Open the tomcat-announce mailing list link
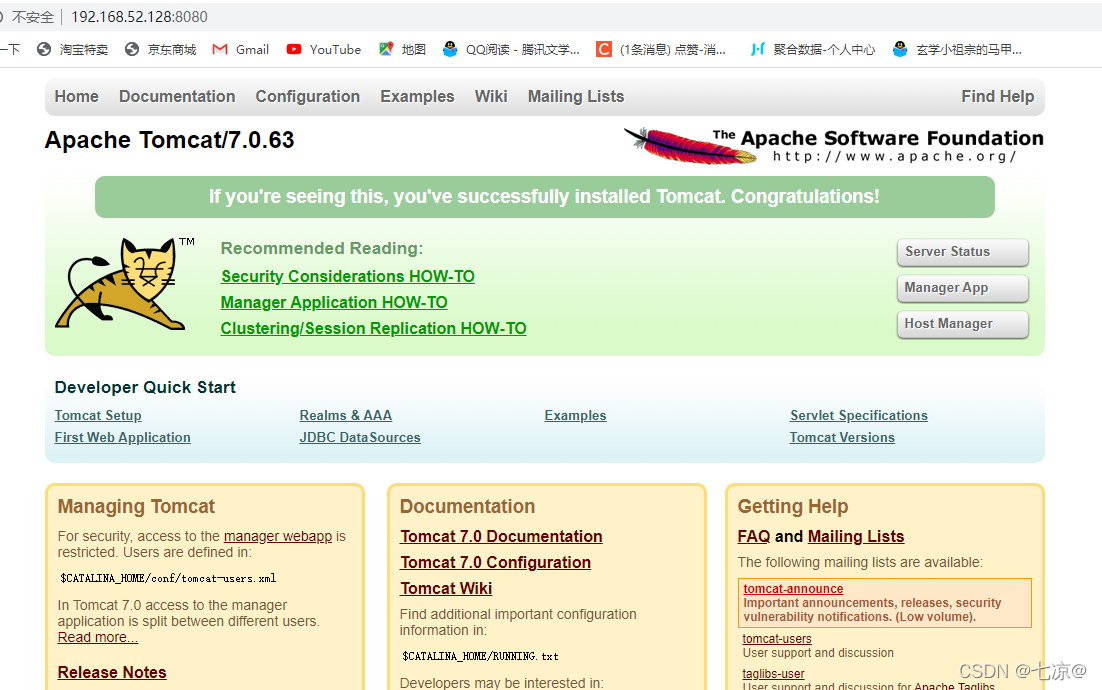Screen dimensions: 1102x690 point(793,589)
